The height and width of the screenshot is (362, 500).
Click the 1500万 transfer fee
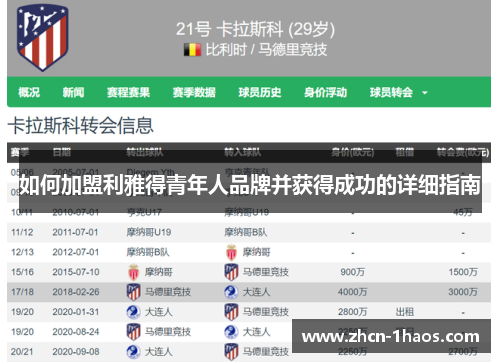pos(463,272)
